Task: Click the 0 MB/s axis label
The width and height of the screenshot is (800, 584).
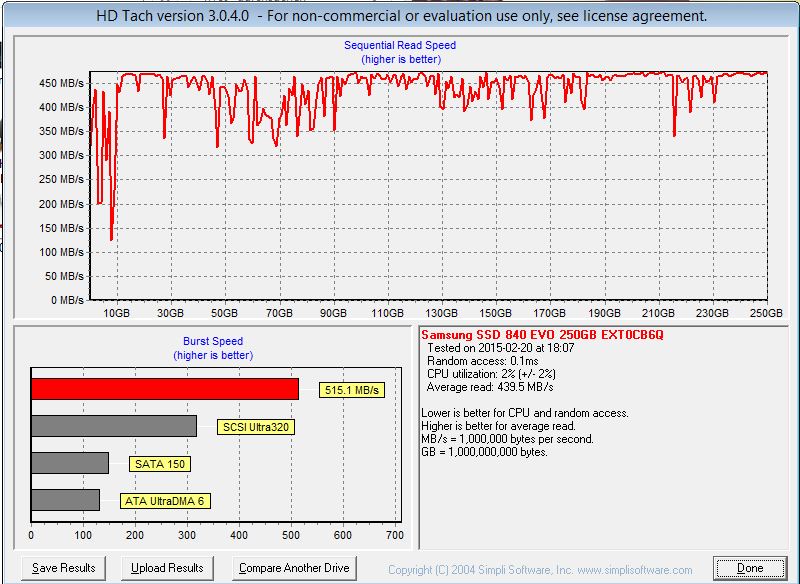Action: (x=67, y=300)
